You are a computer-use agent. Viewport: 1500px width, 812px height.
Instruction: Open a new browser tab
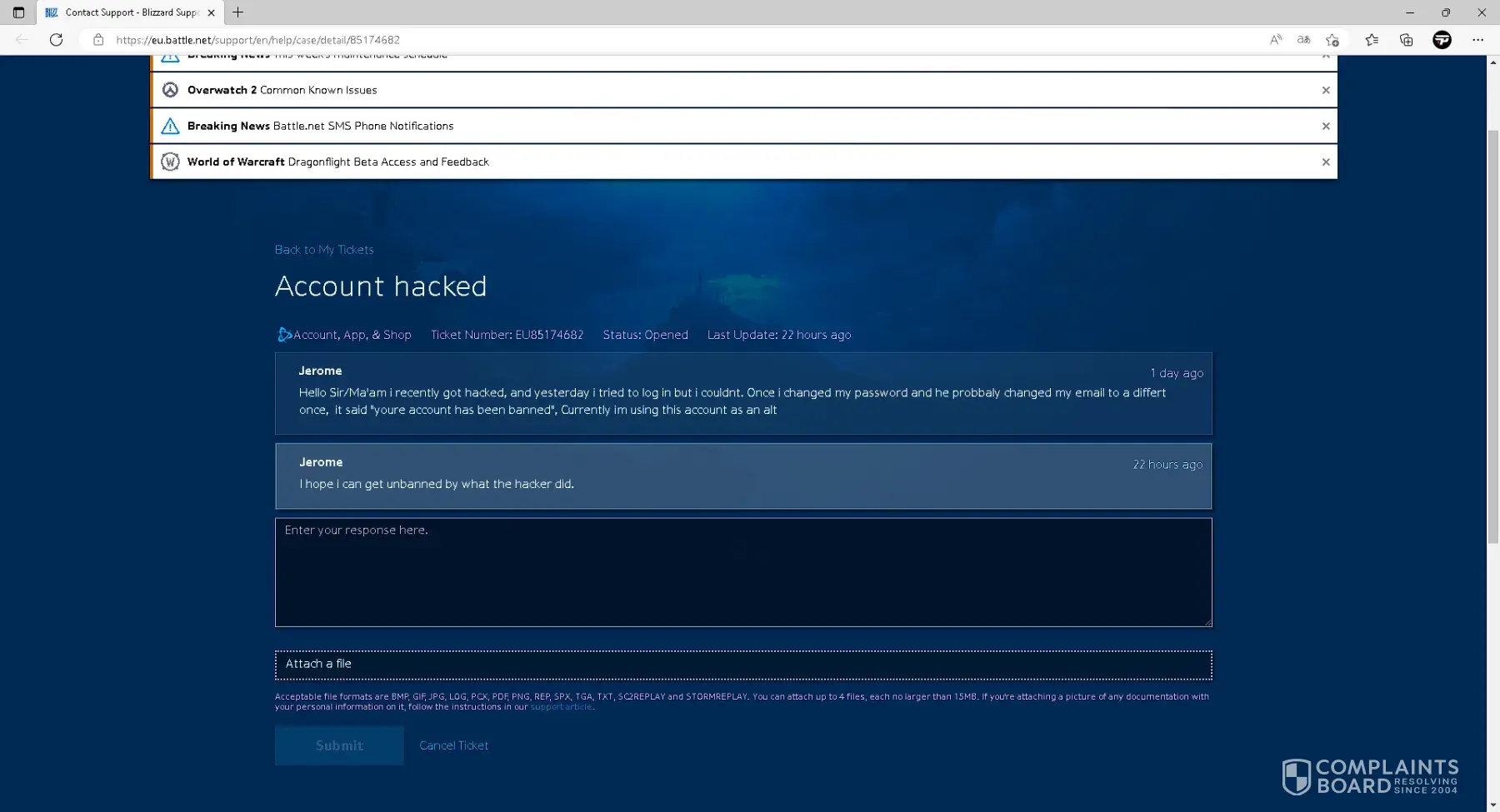(x=238, y=12)
